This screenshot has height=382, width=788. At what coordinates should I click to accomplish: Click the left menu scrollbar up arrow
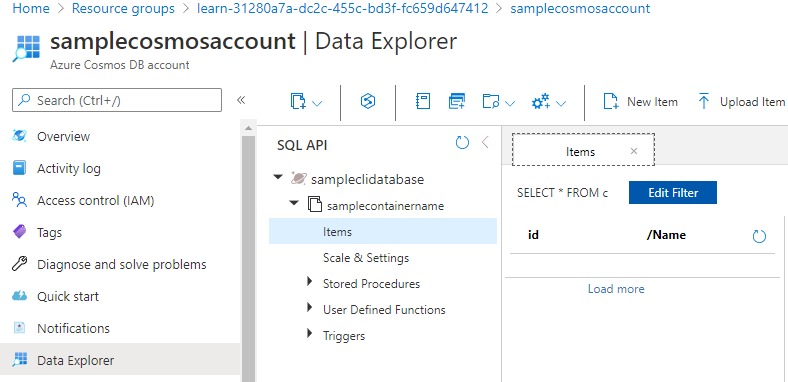tap(248, 128)
